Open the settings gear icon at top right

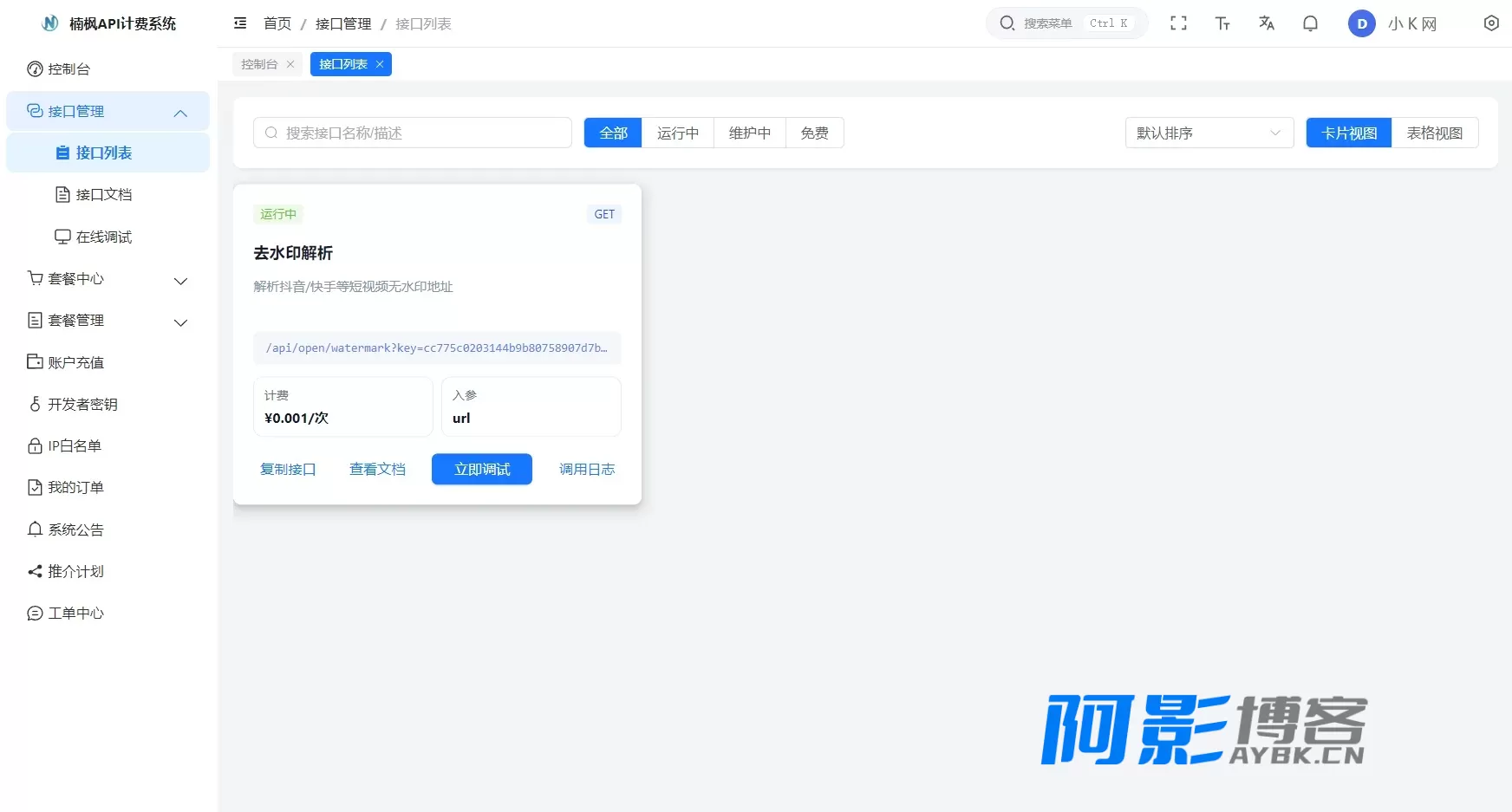point(1491,23)
